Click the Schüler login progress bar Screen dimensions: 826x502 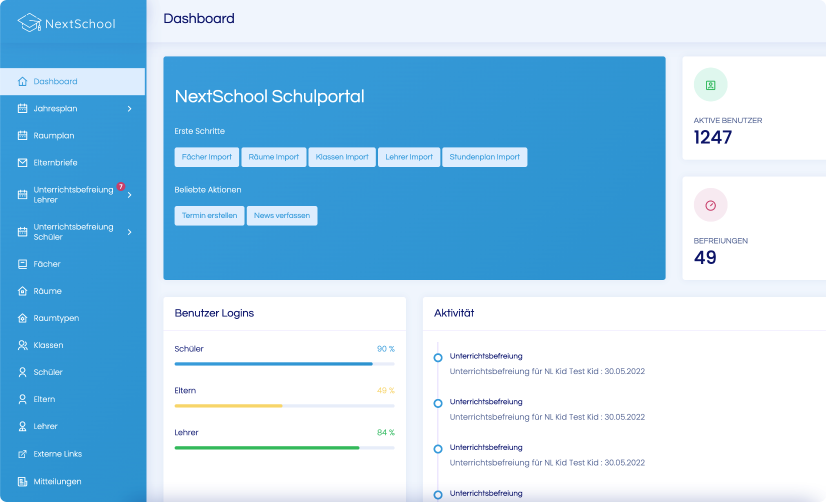pyautogui.click(x=284, y=364)
